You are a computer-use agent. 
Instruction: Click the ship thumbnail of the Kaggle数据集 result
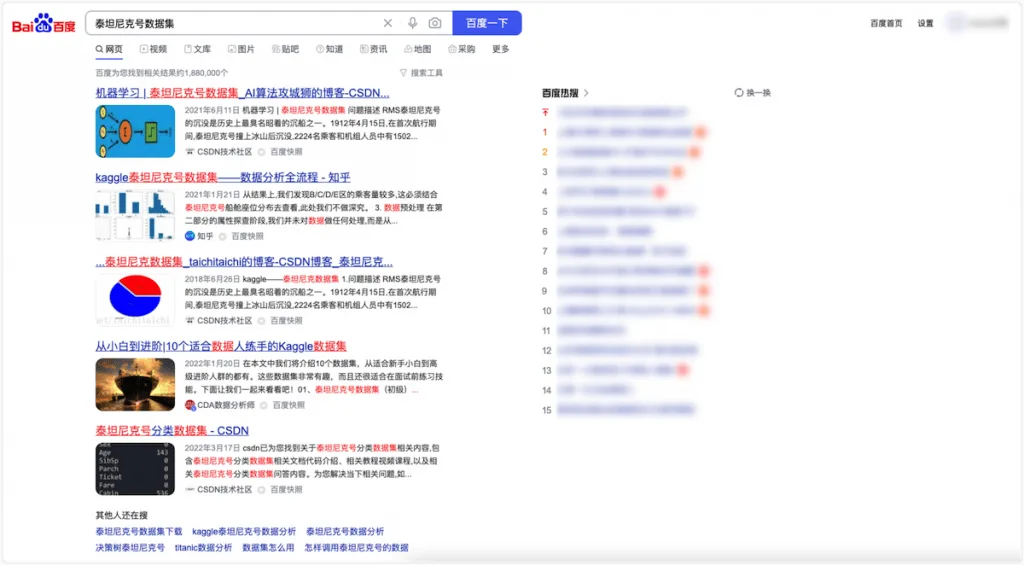[135, 384]
